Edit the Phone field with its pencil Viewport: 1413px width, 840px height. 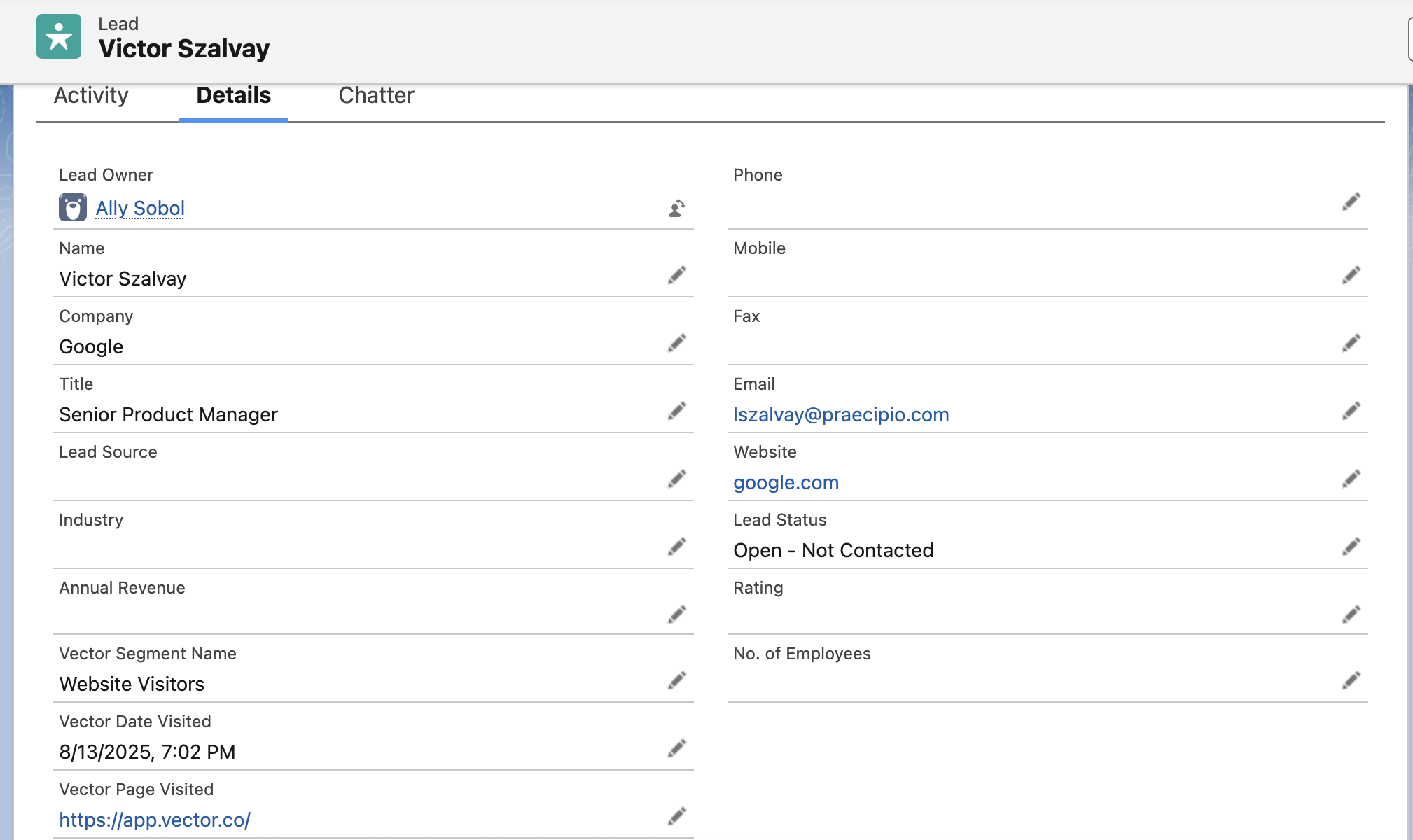[1351, 202]
